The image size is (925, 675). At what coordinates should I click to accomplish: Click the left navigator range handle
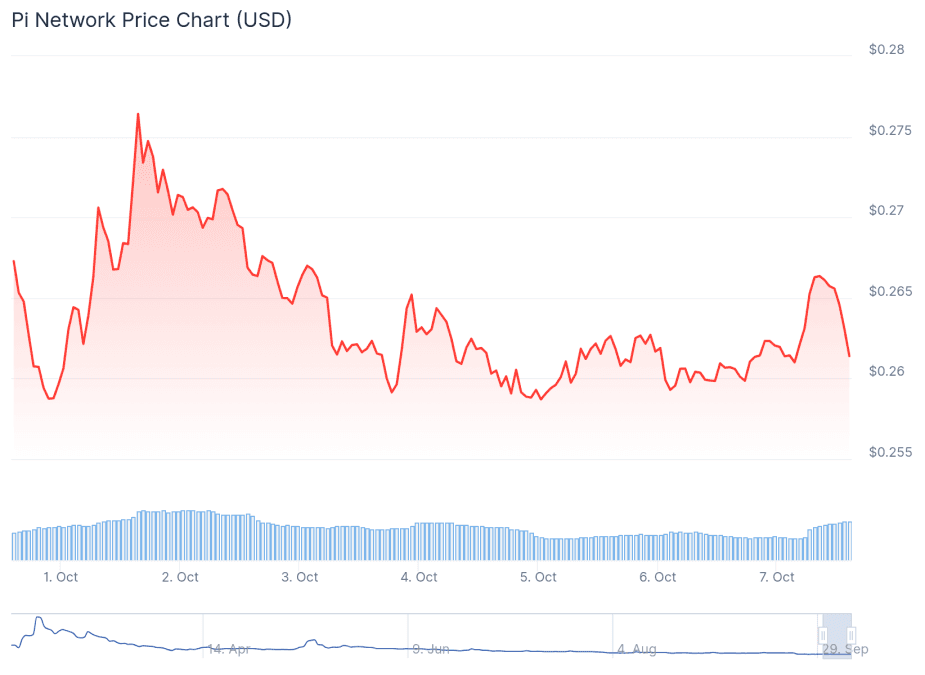pyautogui.click(x=823, y=635)
